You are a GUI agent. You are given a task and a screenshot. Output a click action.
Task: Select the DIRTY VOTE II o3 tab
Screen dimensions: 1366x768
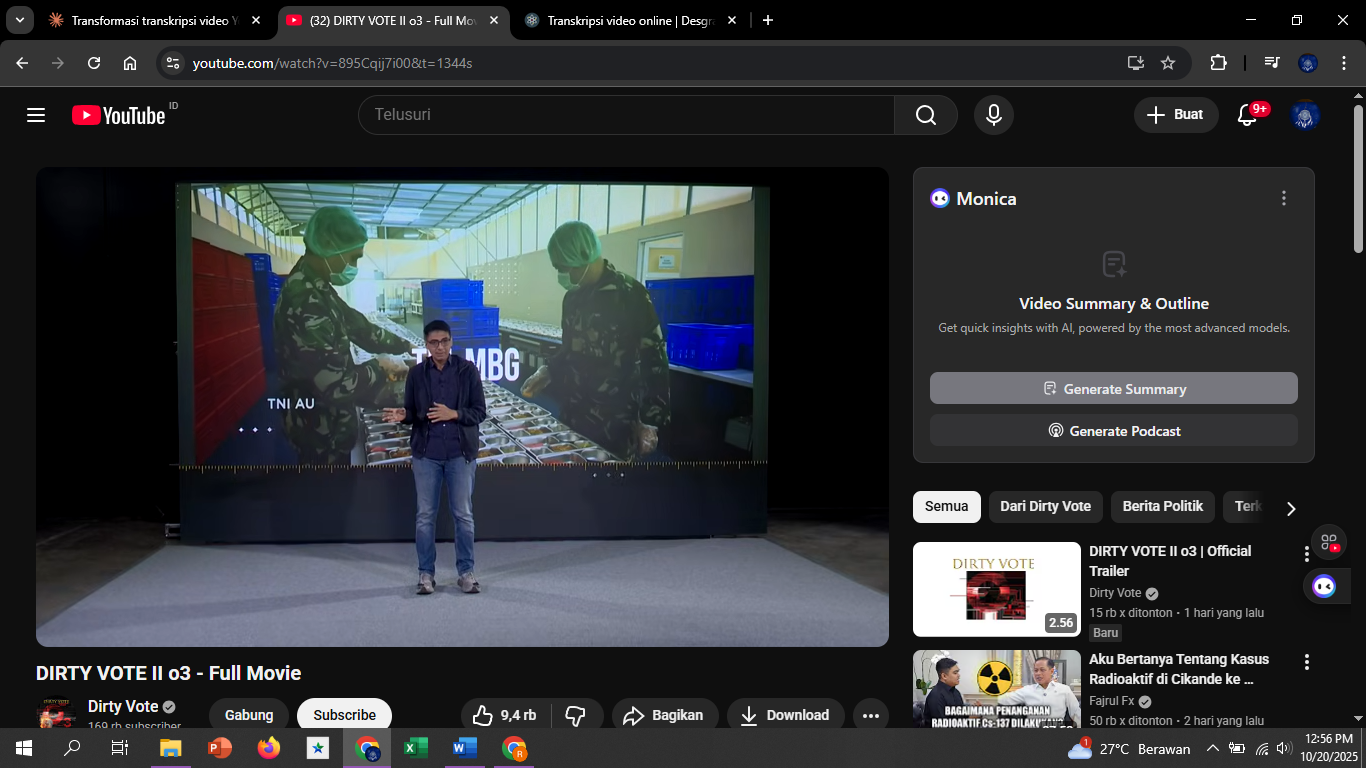point(392,20)
